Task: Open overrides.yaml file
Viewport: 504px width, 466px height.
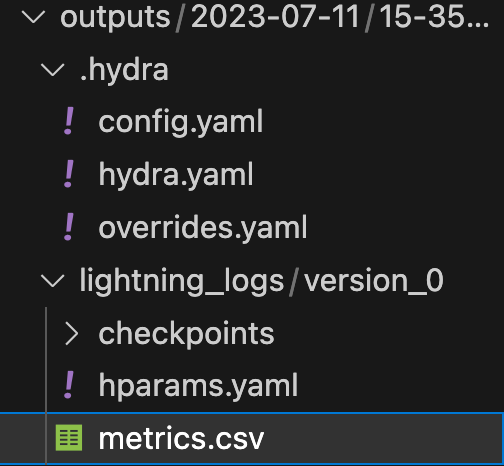Action: [203, 228]
